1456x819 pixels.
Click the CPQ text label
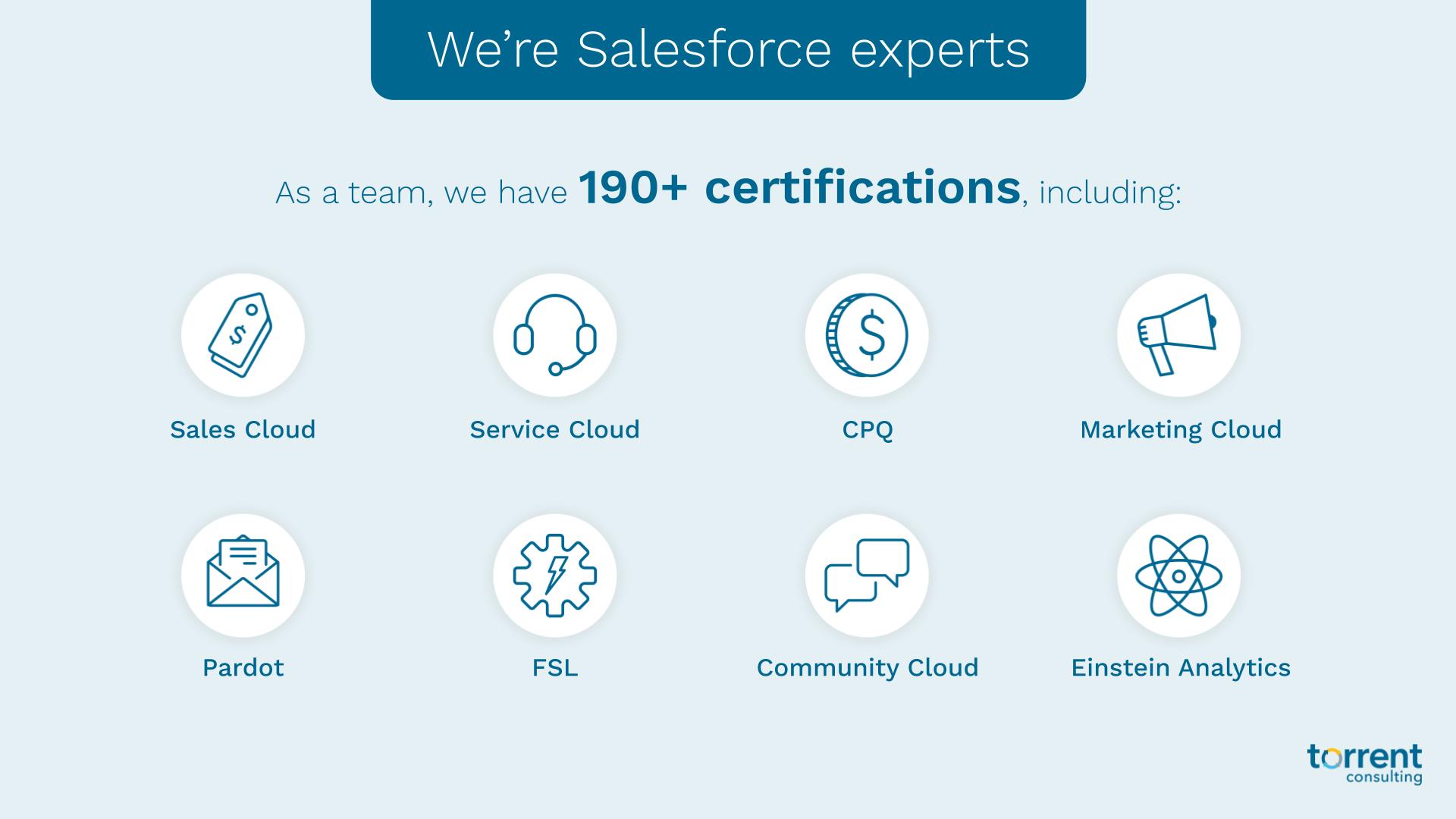pyautogui.click(x=868, y=429)
